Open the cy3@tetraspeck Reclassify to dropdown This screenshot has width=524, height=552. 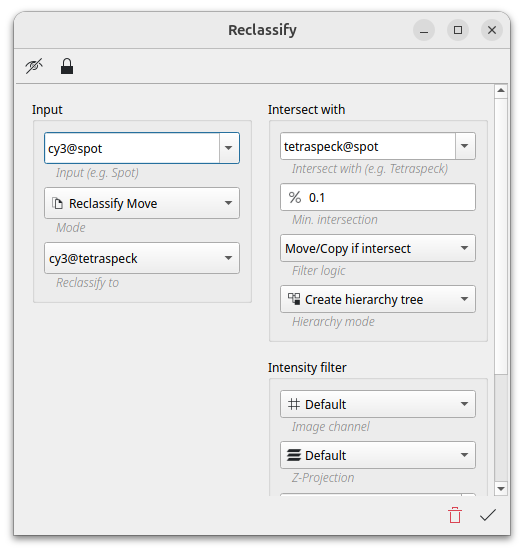pos(142,258)
